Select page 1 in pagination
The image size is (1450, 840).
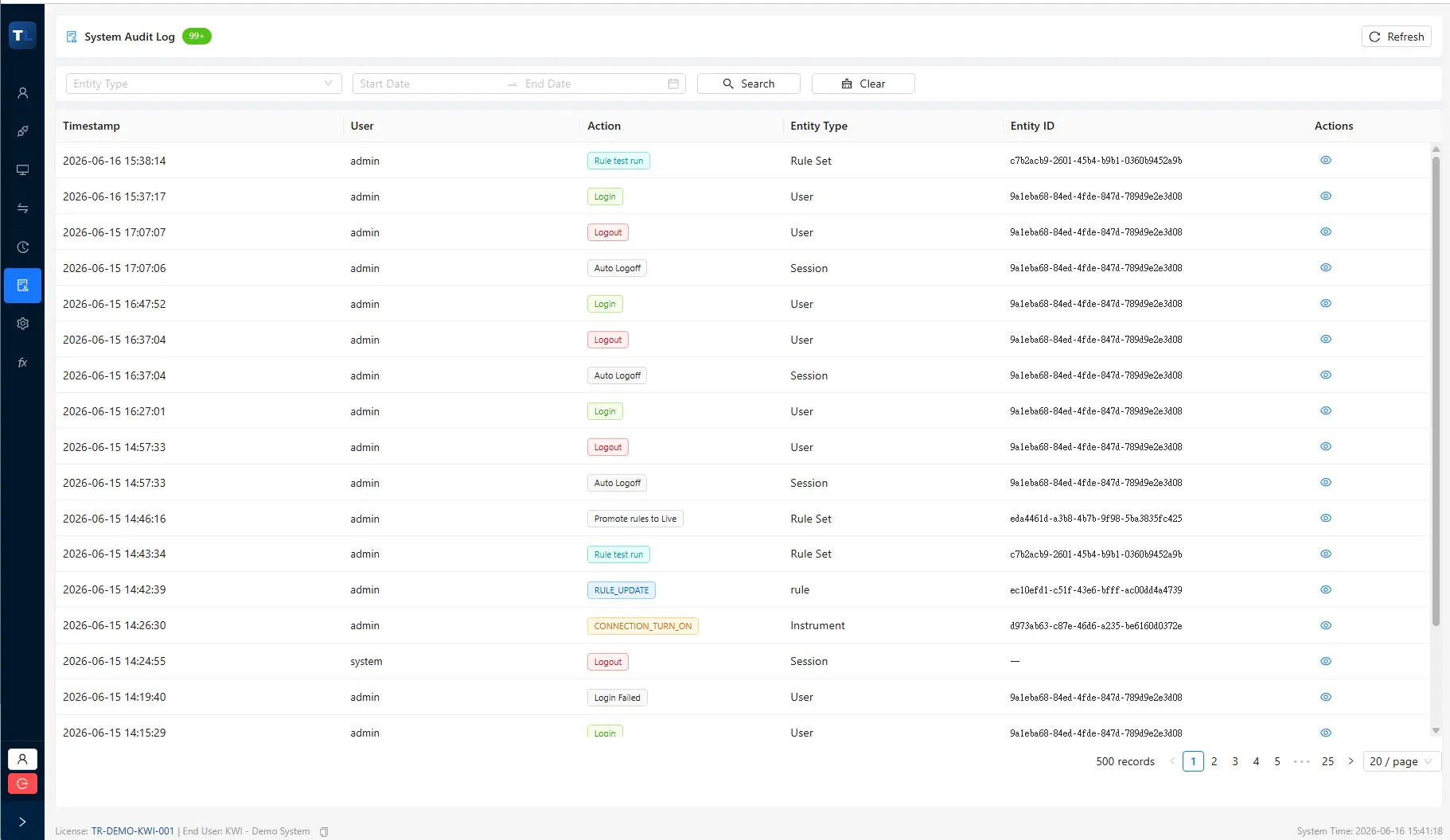click(x=1193, y=761)
